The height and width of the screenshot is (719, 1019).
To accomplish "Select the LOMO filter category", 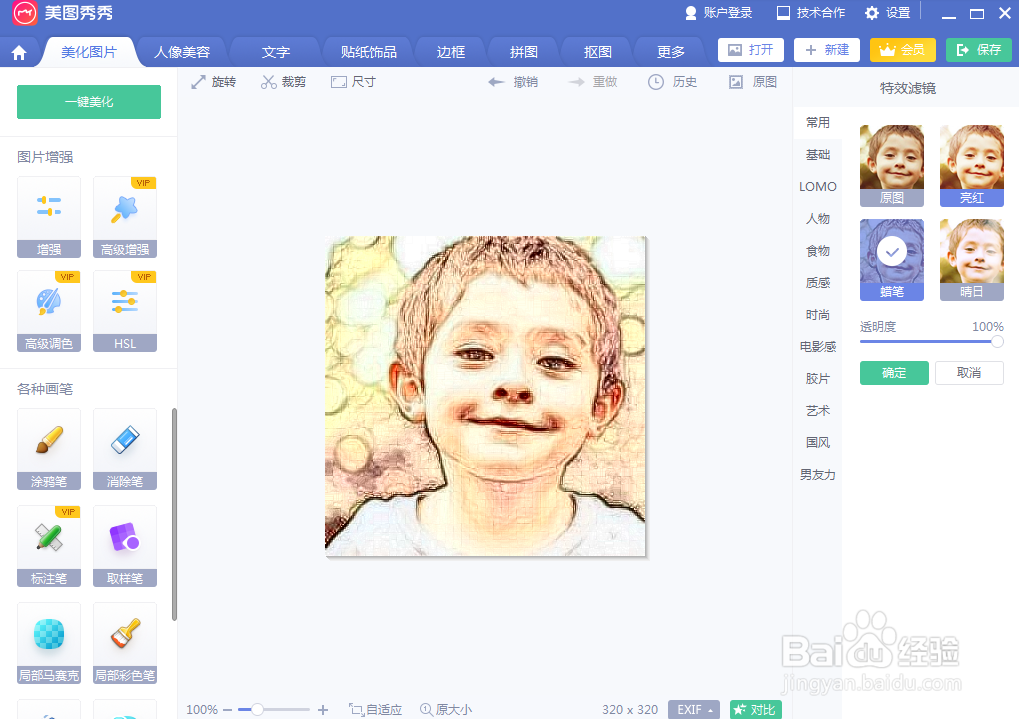I will click(818, 187).
